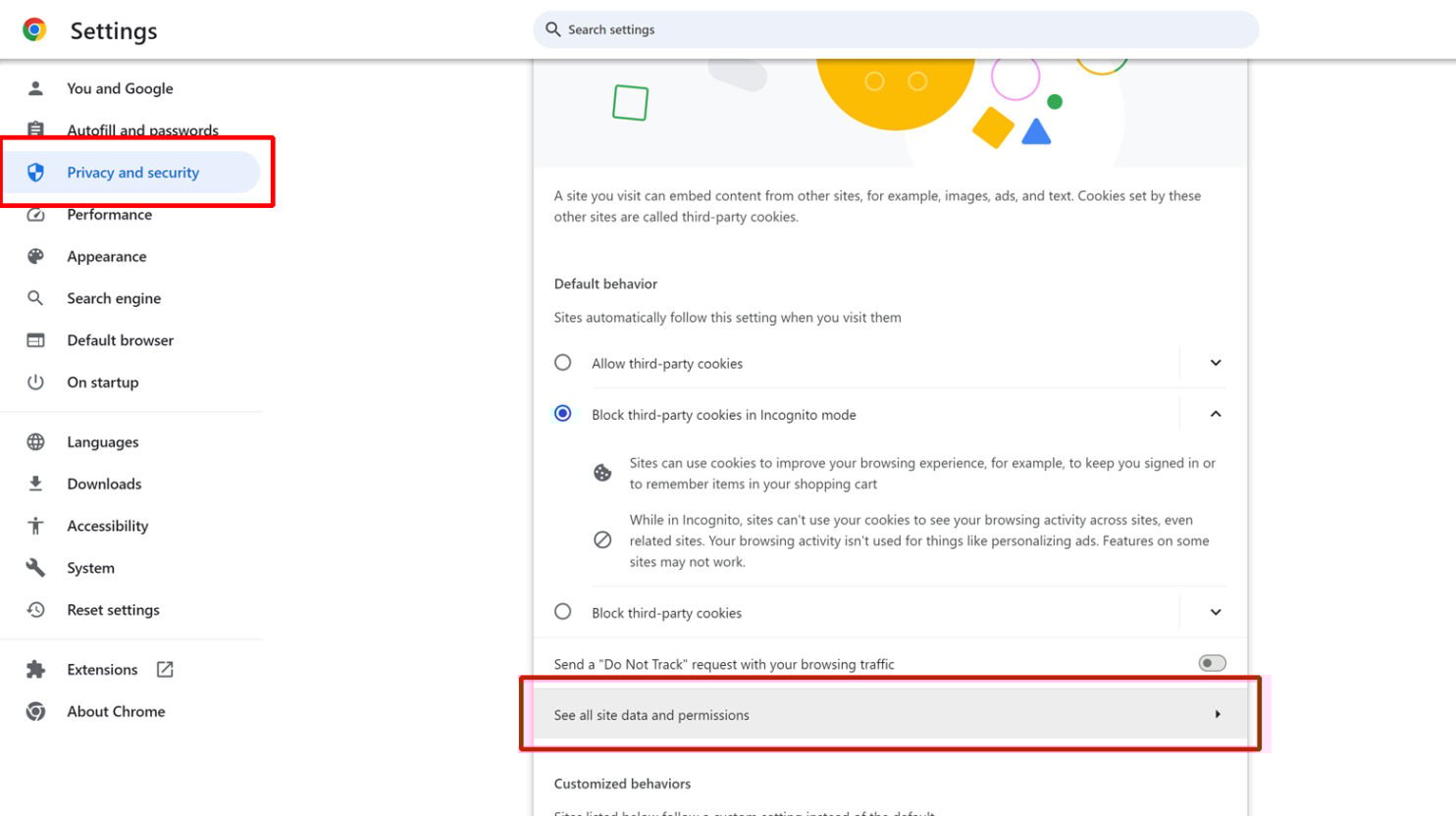Go to About Chrome

click(116, 711)
